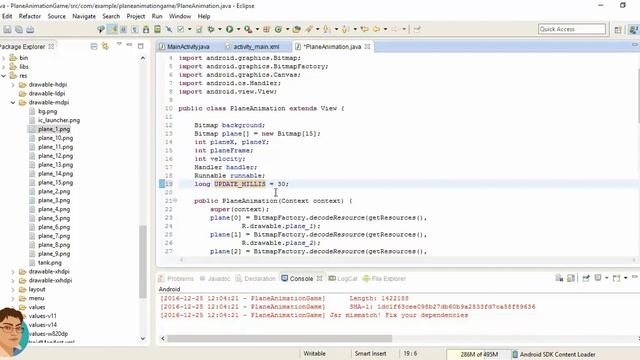Click the New Java Class green icon
The height and width of the screenshot is (360, 640).
[278, 29]
